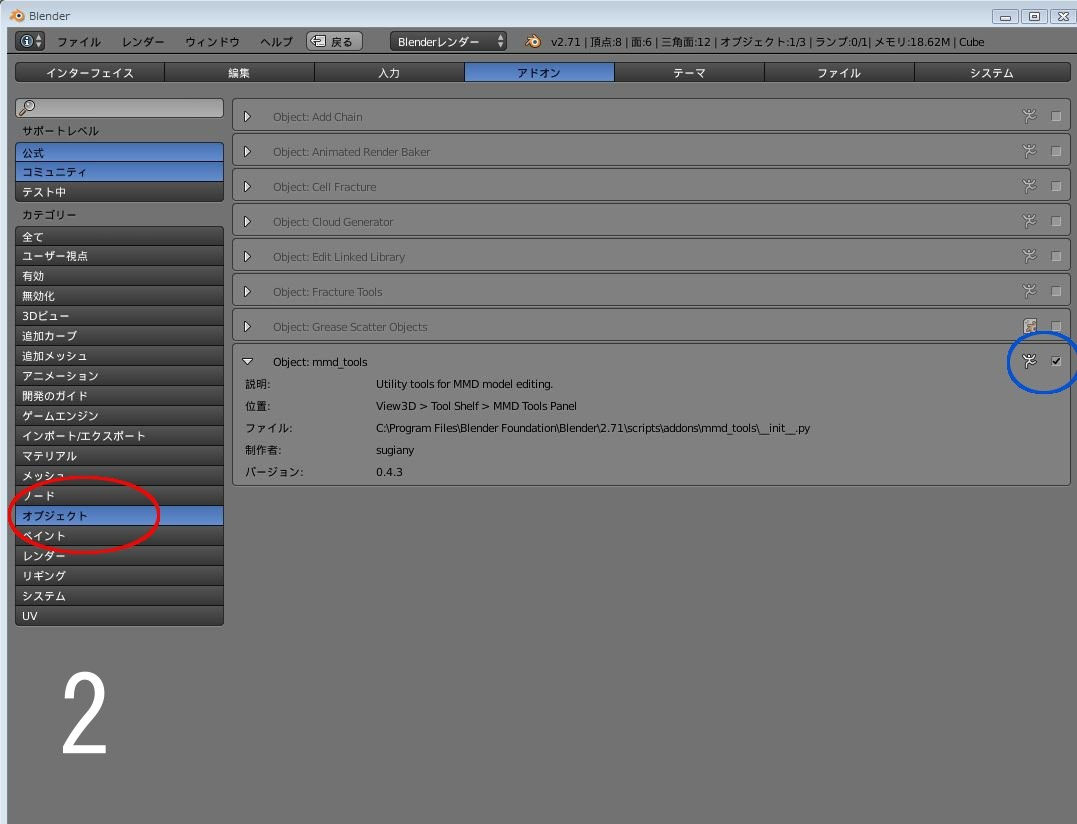The height and width of the screenshot is (824, 1077).
Task: Select the 追加メッシュ category
Action: [120, 356]
